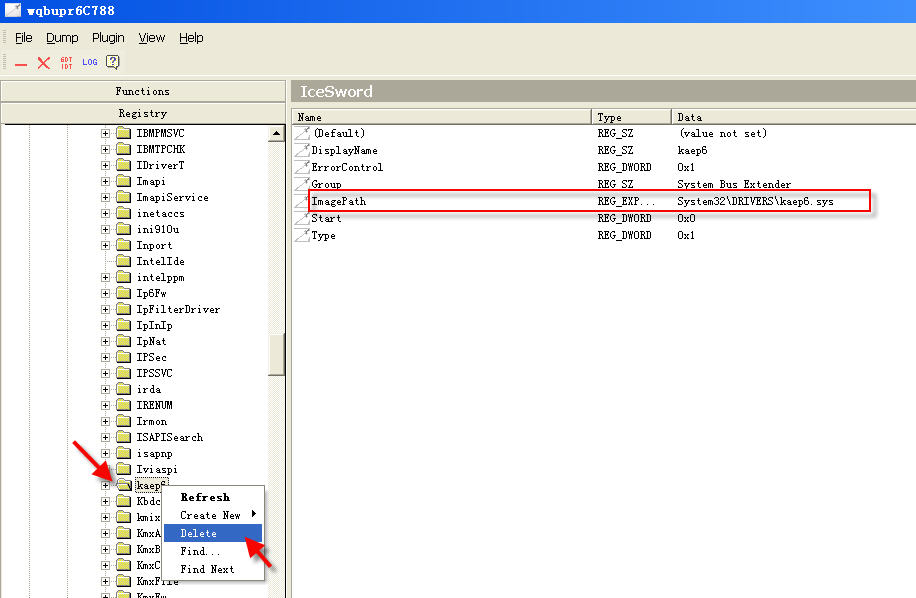Expand the irda registry key
The height and width of the screenshot is (598, 916).
click(x=105, y=389)
